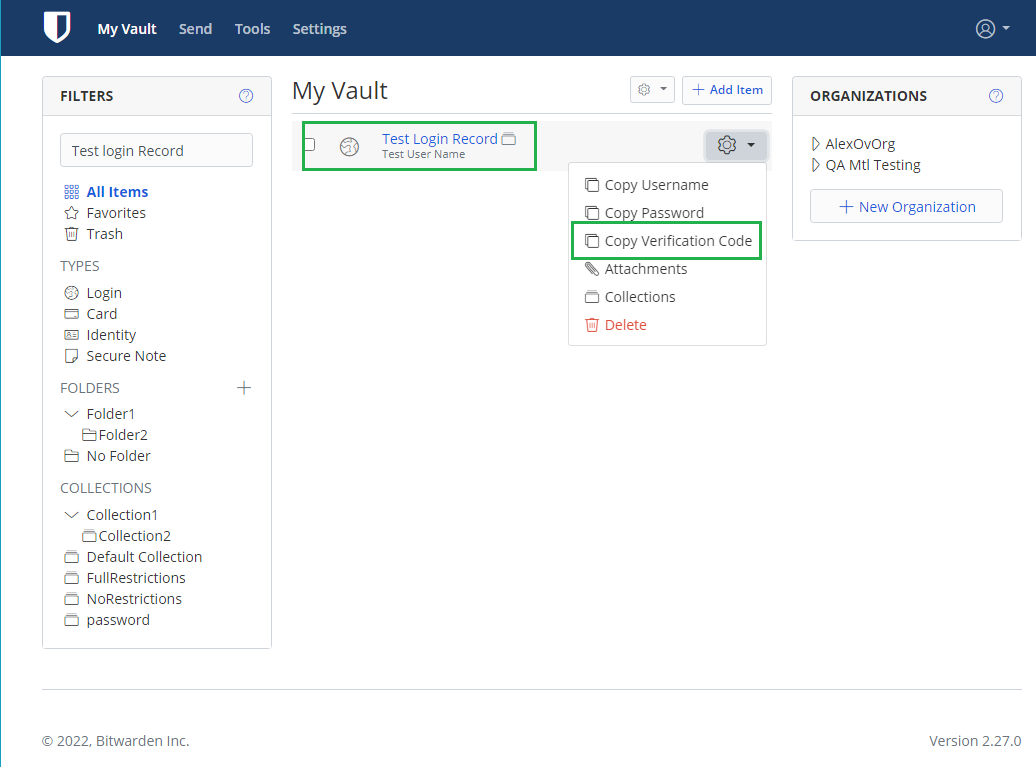The height and width of the screenshot is (767, 1036).
Task: Click the help icon beside FILTERS
Action: click(x=246, y=95)
